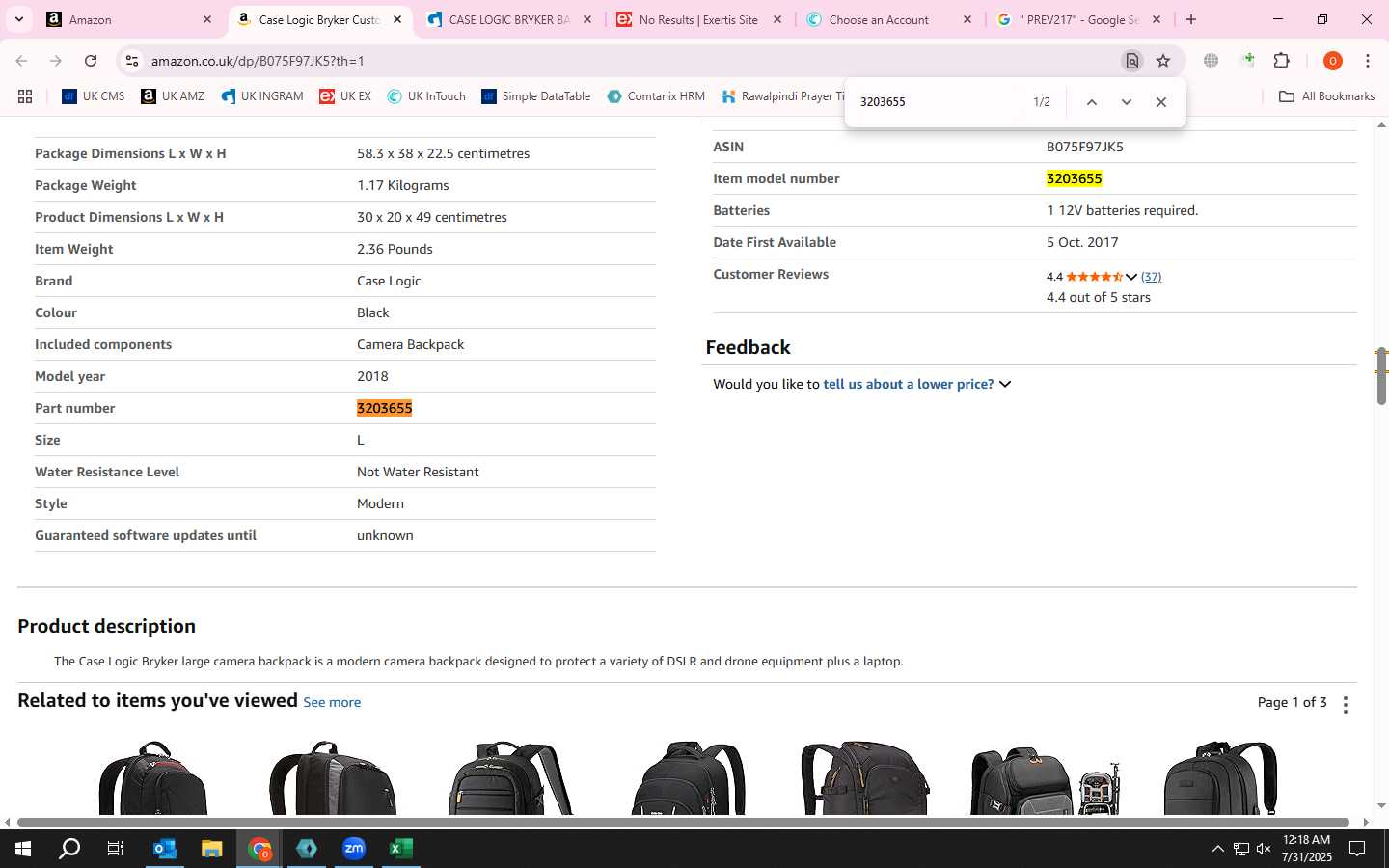The width and height of the screenshot is (1389, 868).
Task: Open the Chrome profile avatar
Action: 1333,61
